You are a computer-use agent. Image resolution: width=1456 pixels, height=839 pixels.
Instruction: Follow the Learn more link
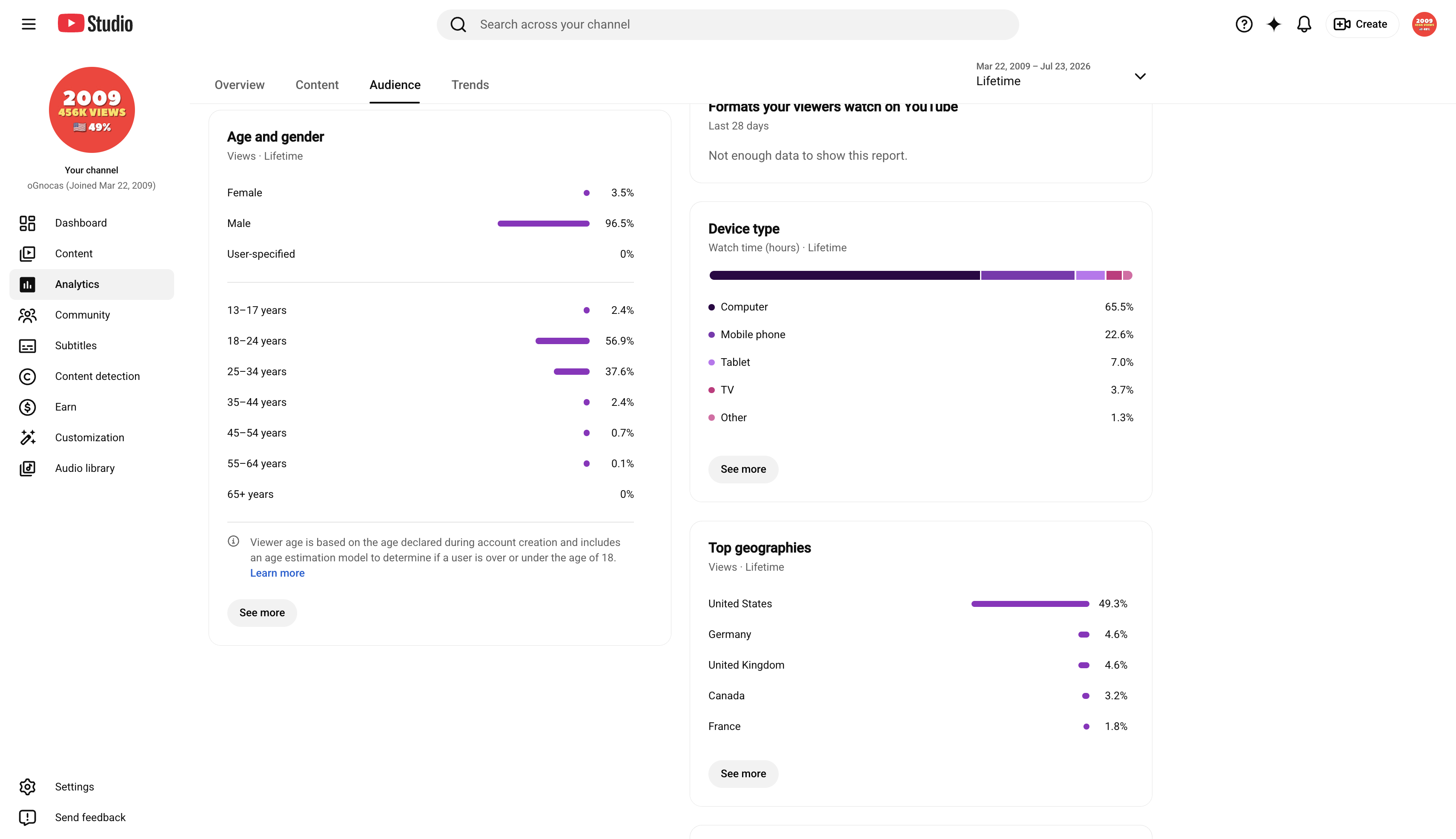point(277,573)
